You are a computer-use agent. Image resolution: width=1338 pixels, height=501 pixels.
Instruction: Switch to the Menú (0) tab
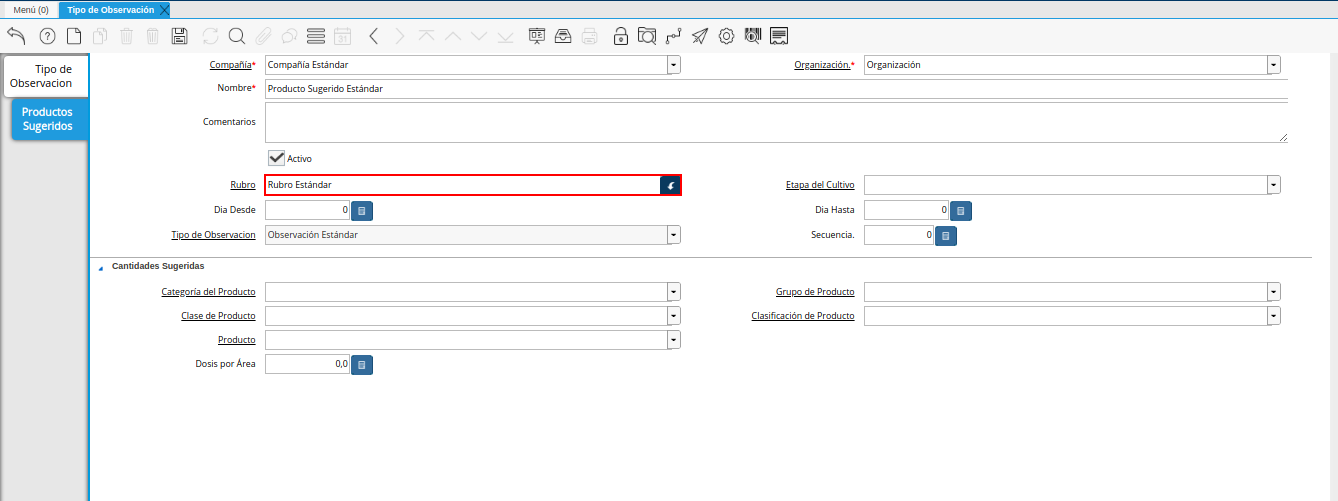click(x=31, y=9)
